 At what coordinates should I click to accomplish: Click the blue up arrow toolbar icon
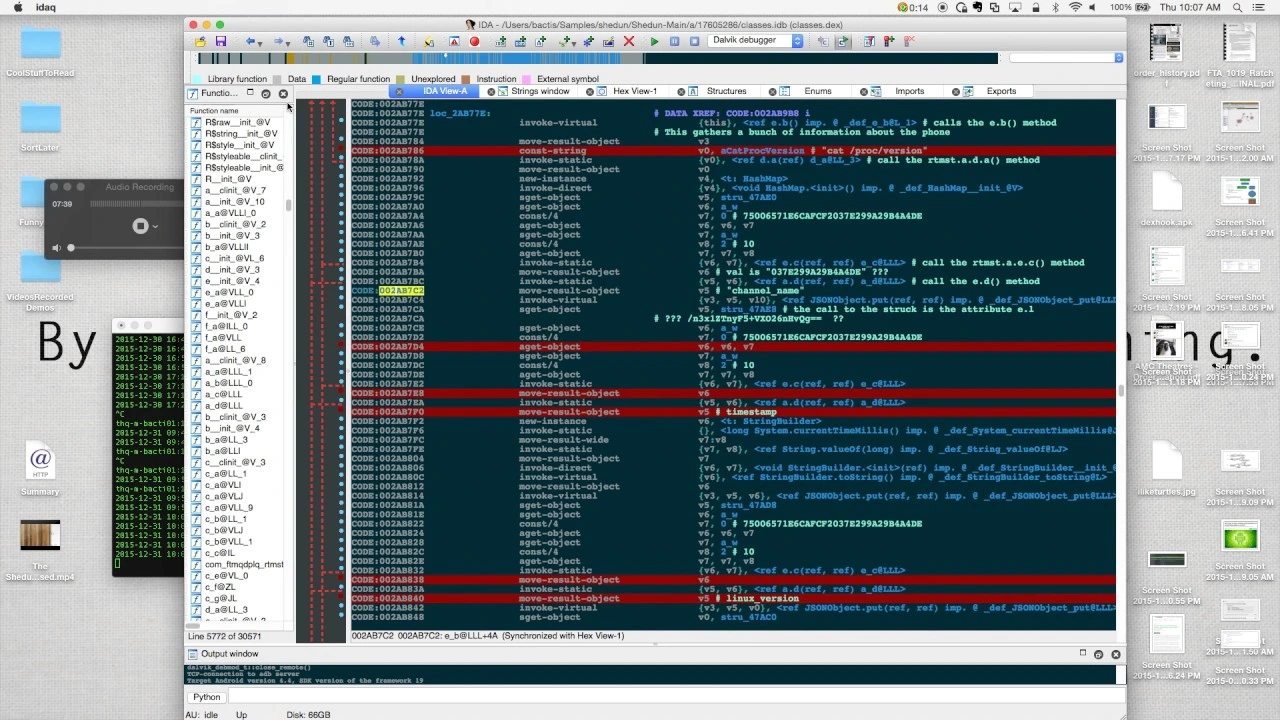[402, 42]
